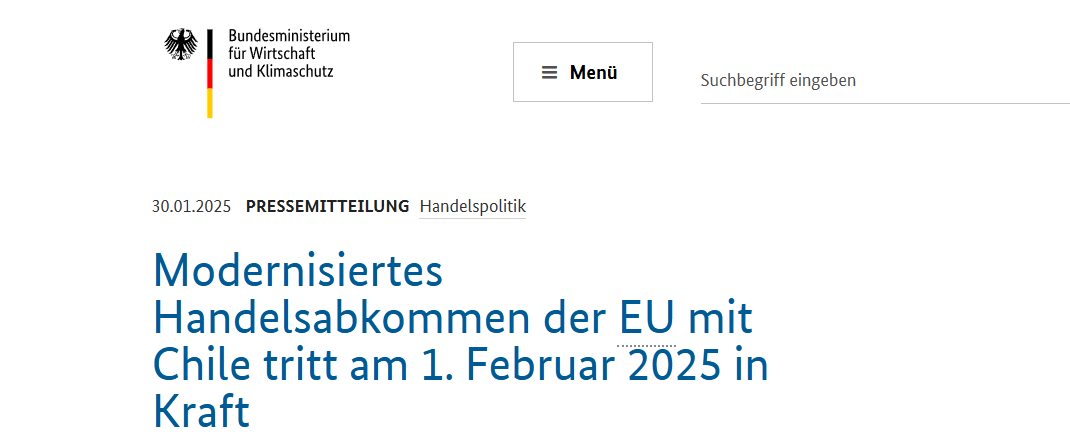The height and width of the screenshot is (445, 1070).
Task: Click the "für Wirtschaft" logo line
Action: [275, 54]
